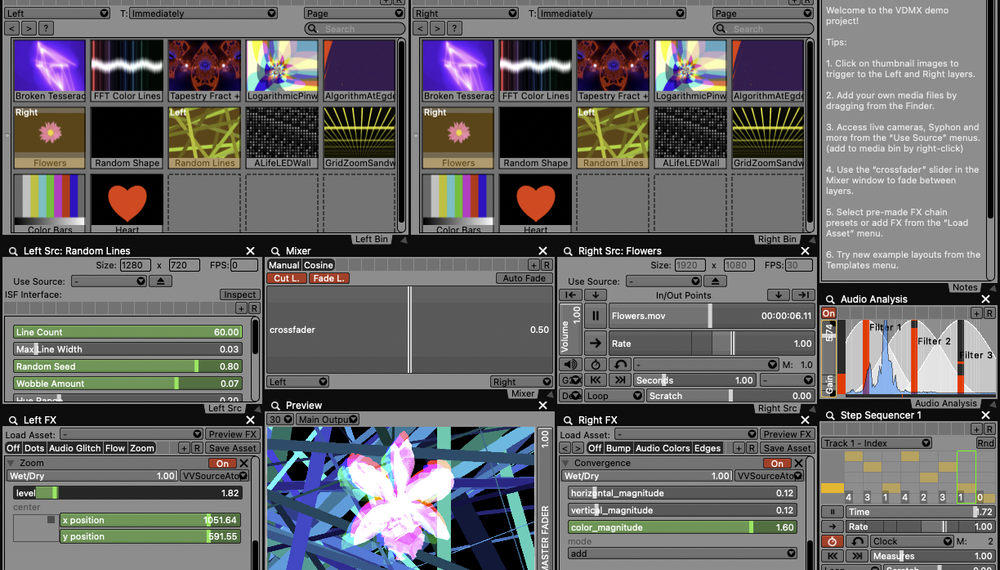1000x570 pixels.
Task: Click the Wobble Amount slider
Action: coord(127,383)
